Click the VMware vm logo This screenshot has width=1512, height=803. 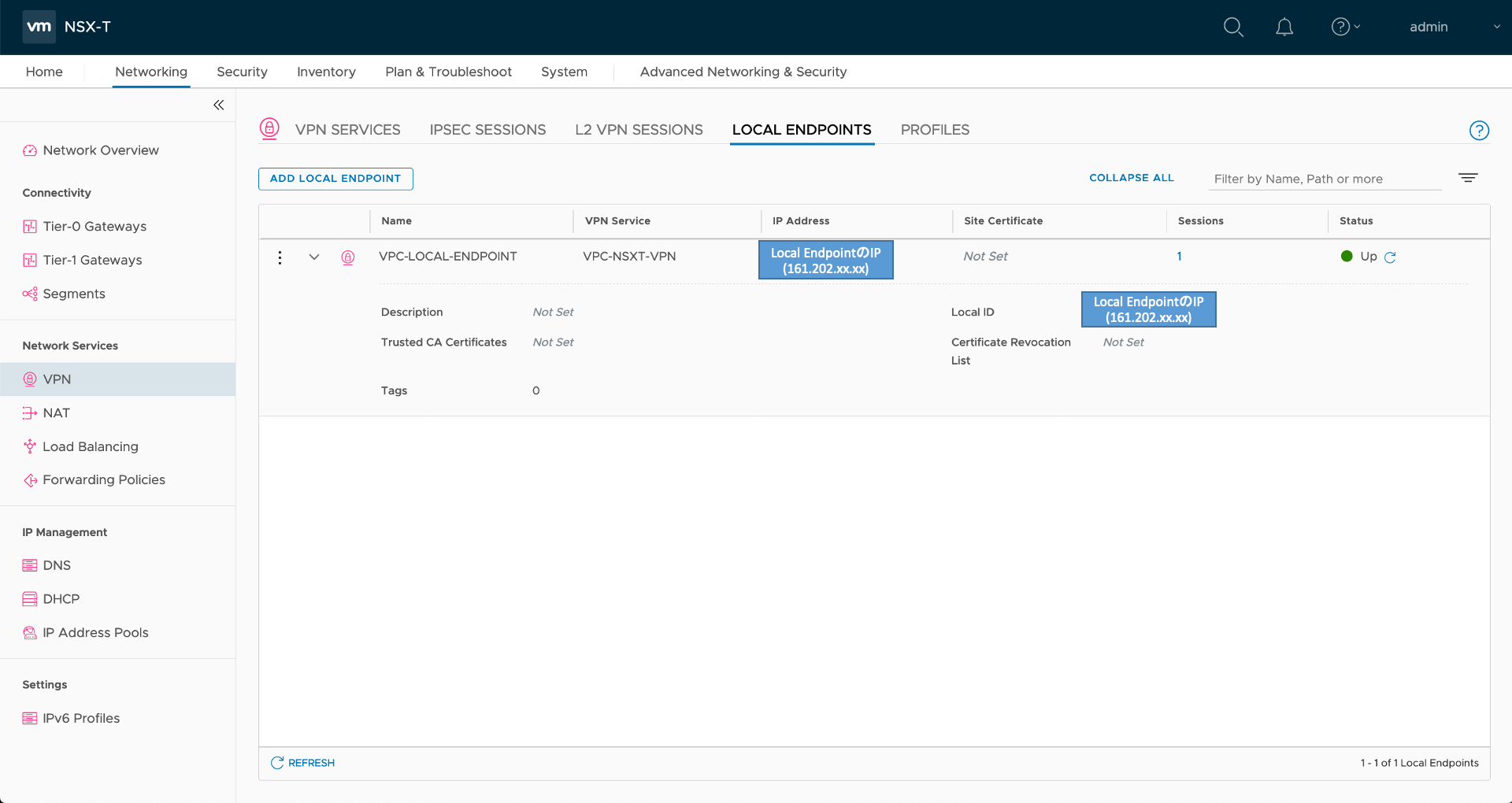(x=39, y=27)
